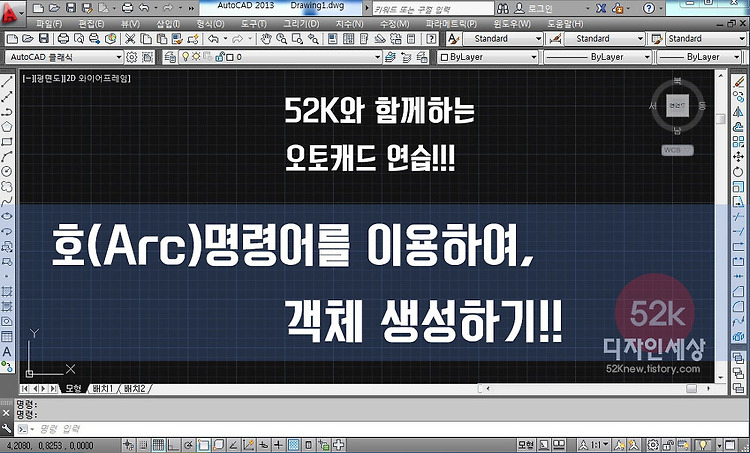Click the 모형 button in the status bar
This screenshot has width=750, height=453.
526,445
